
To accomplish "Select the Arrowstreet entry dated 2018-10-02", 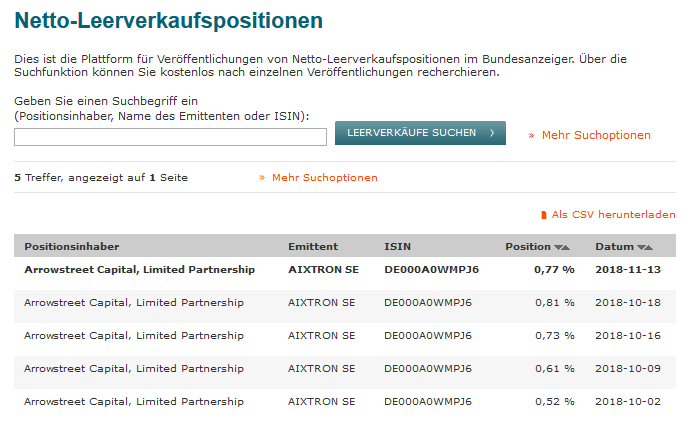I will 133,402.
